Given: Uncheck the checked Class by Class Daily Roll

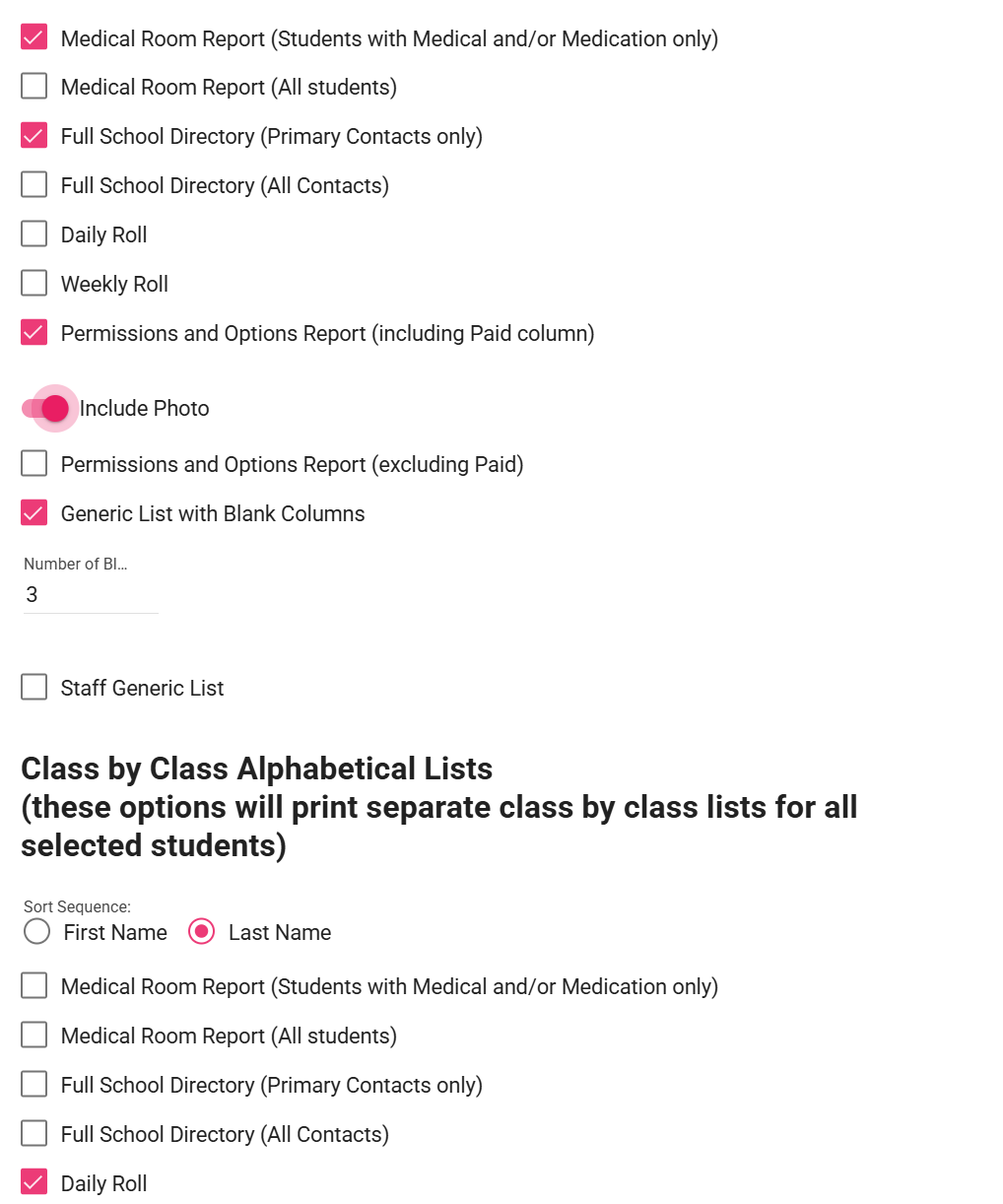Looking at the screenshot, I should (x=34, y=1183).
